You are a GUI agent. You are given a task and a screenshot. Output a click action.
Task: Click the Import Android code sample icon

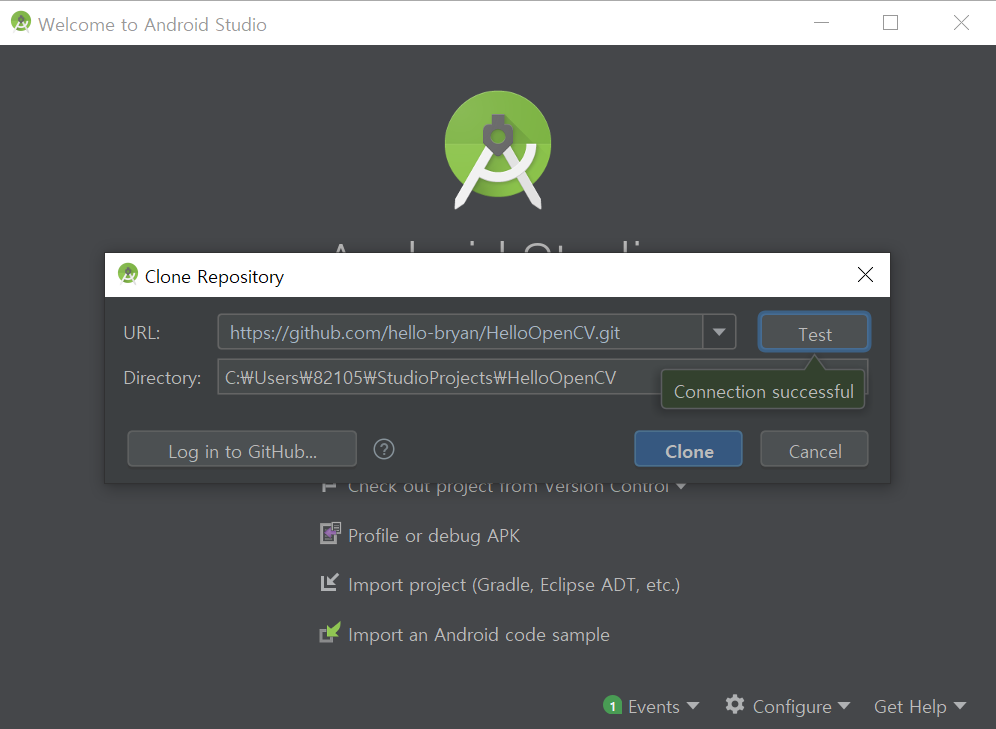coord(330,632)
